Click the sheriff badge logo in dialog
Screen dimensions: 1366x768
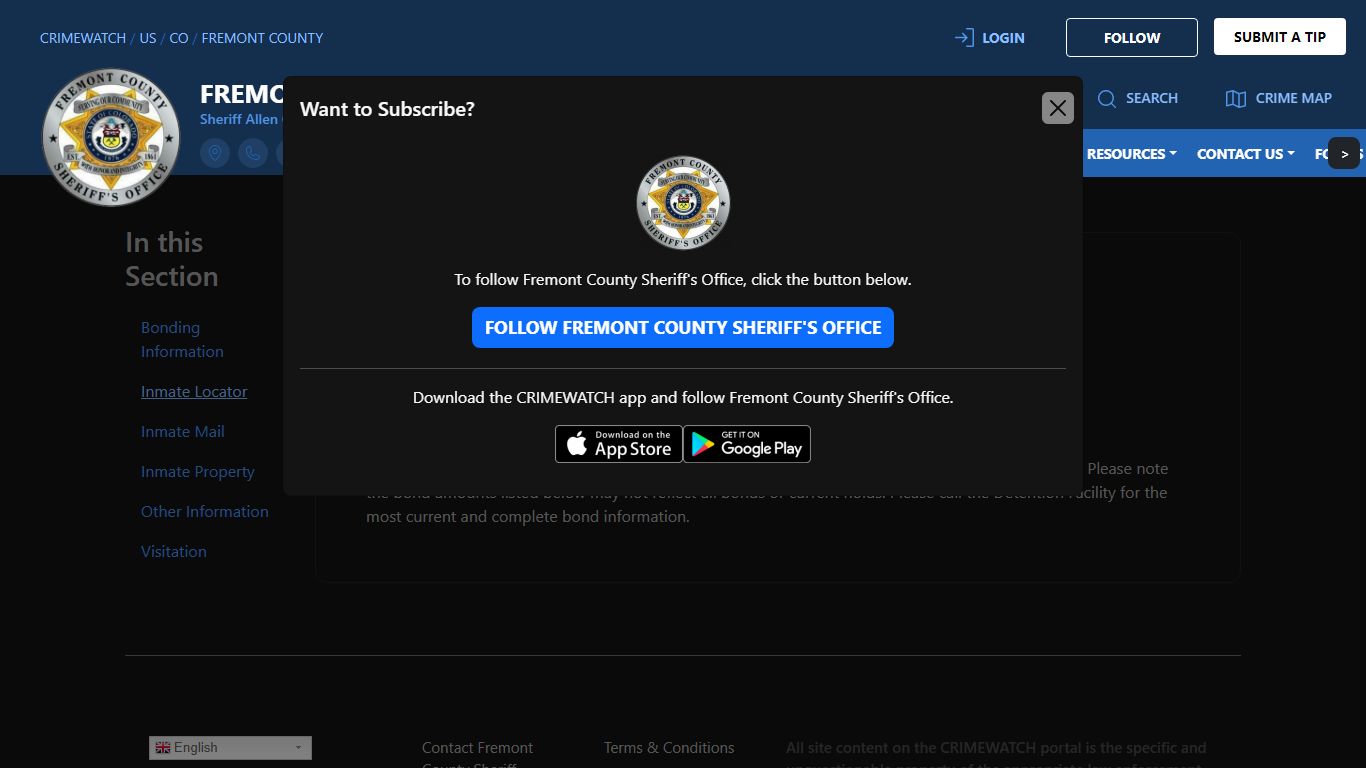coord(683,202)
